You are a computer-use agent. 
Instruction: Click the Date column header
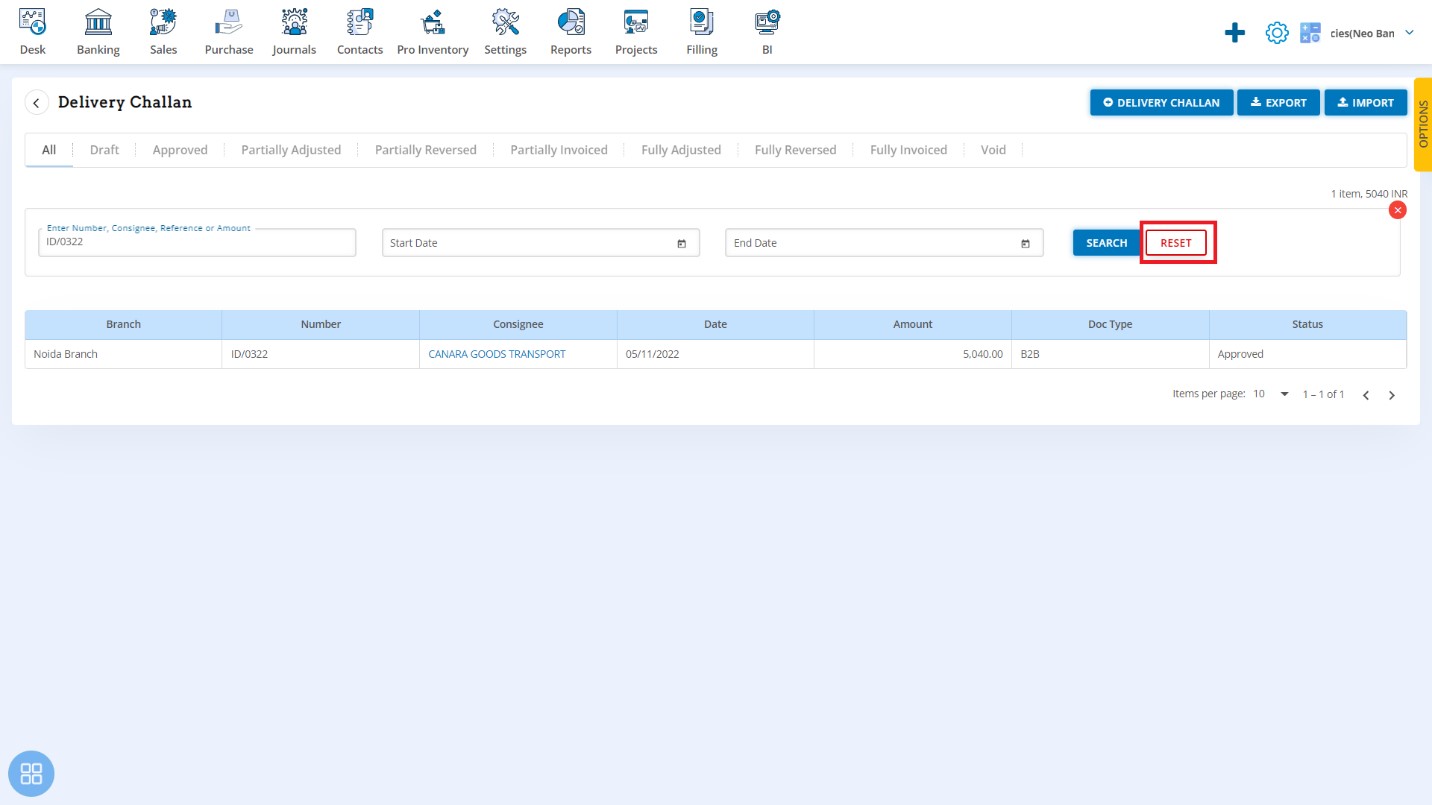(716, 325)
